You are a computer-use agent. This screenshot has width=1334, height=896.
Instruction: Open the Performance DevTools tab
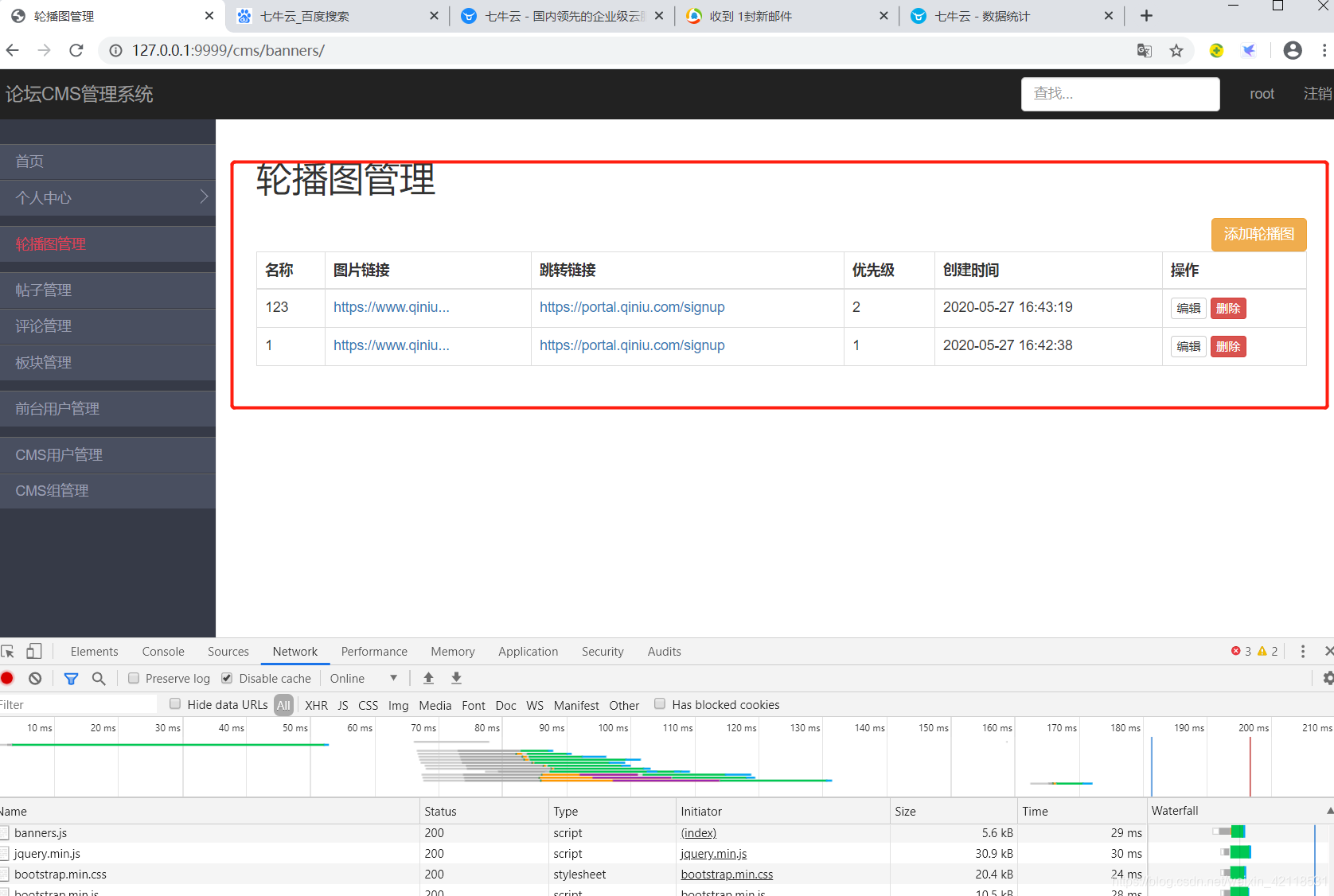coord(374,651)
